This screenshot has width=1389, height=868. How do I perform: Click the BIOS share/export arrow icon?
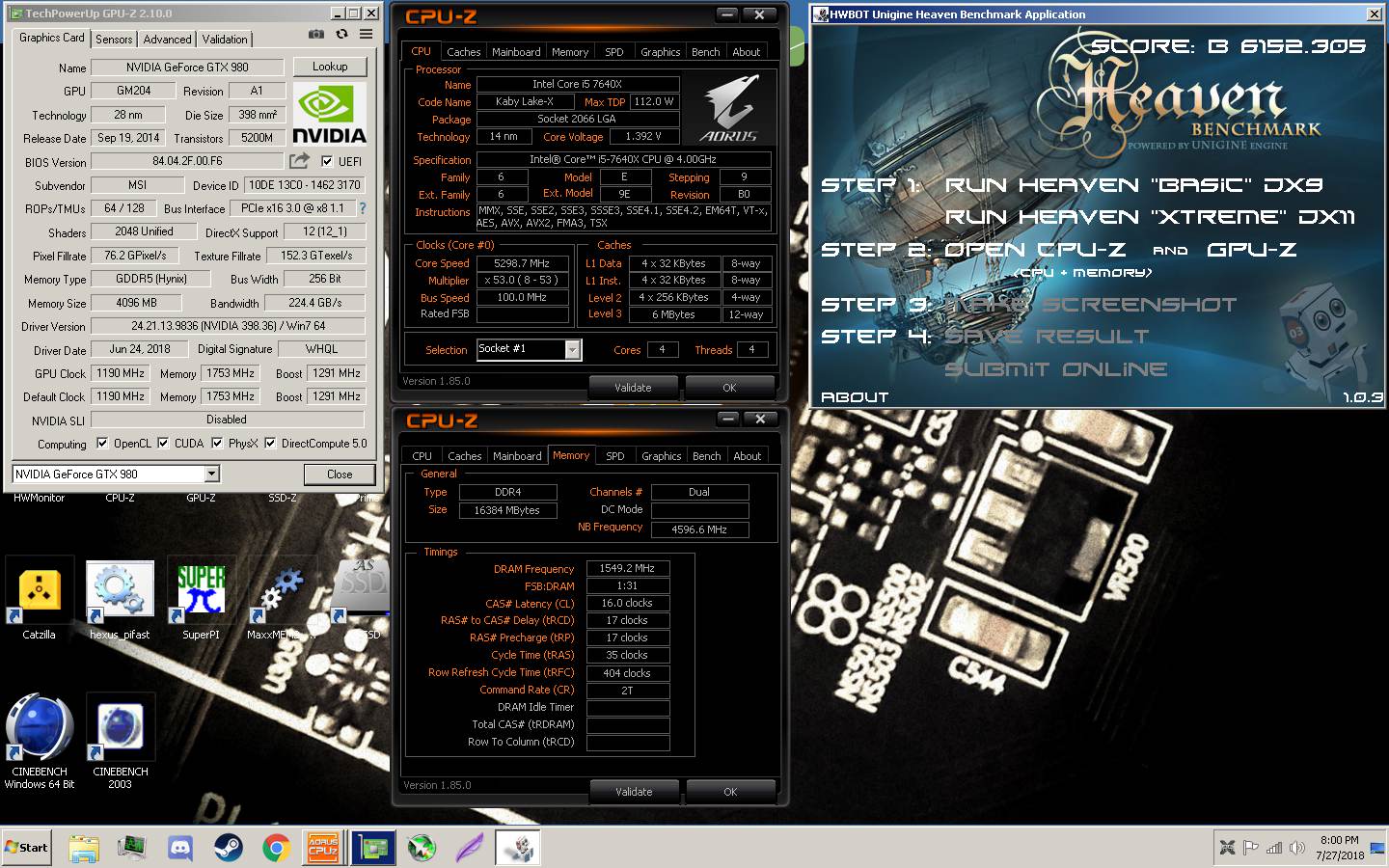coord(299,161)
